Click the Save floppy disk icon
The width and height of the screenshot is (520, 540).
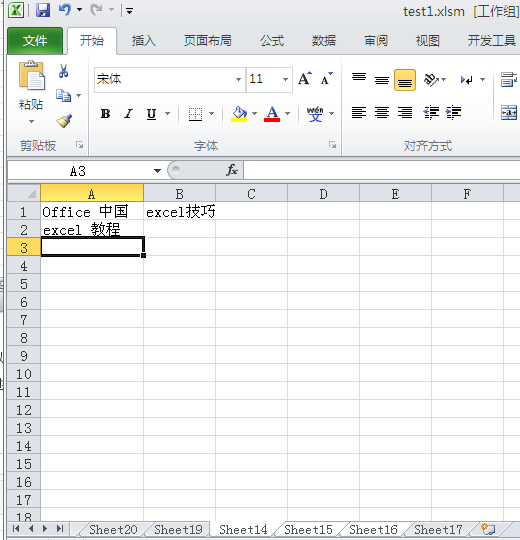pos(43,10)
